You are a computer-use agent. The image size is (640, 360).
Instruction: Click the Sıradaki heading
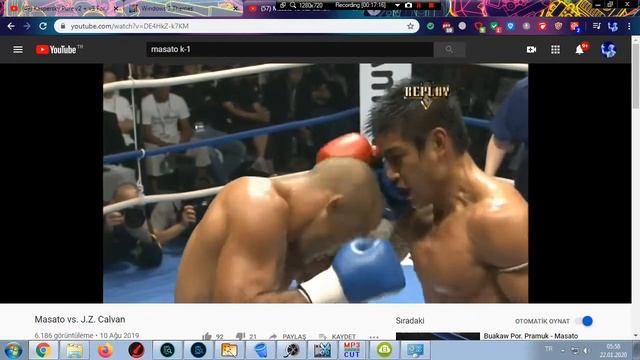tap(410, 321)
